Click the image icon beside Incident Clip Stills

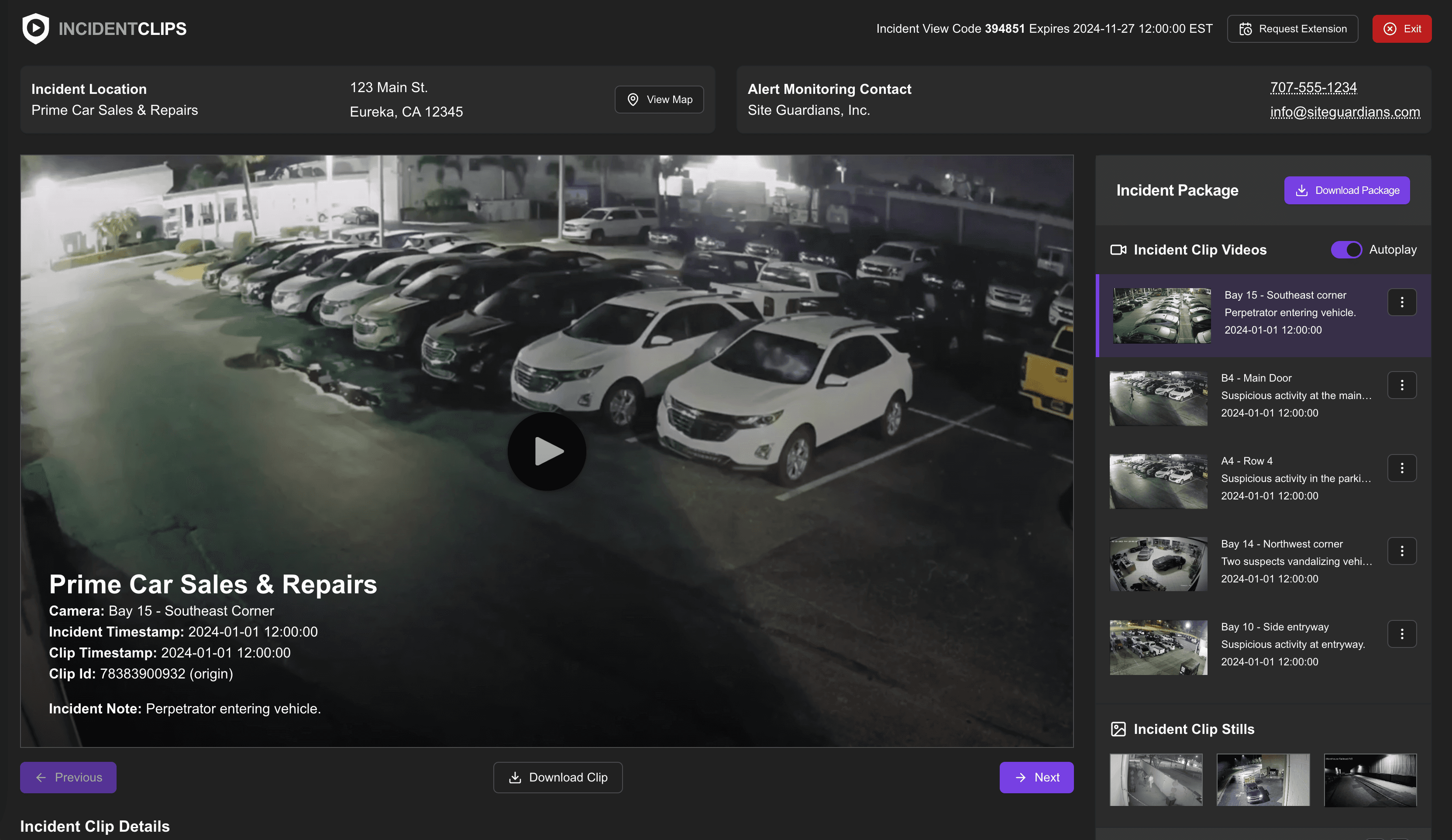[1118, 729]
